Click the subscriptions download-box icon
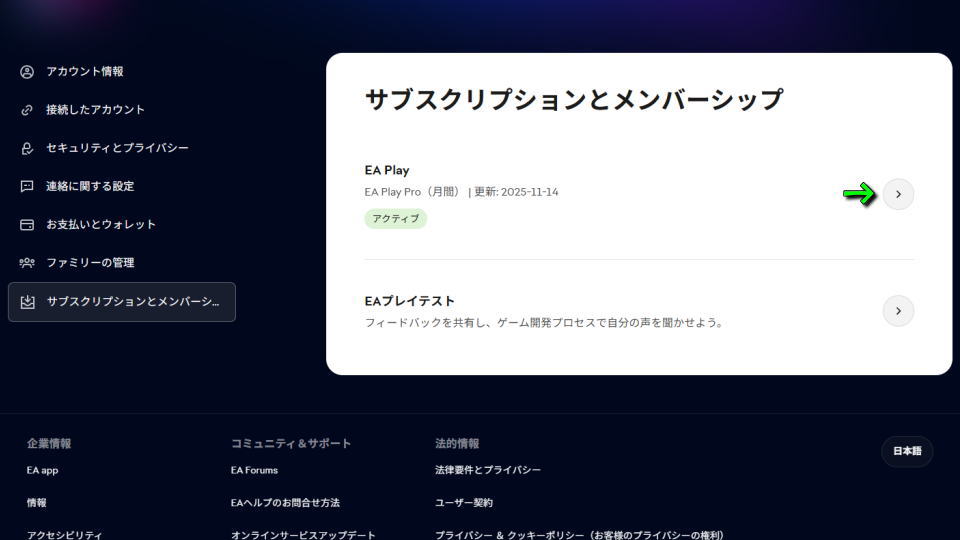The height and width of the screenshot is (540, 960). [x=28, y=302]
